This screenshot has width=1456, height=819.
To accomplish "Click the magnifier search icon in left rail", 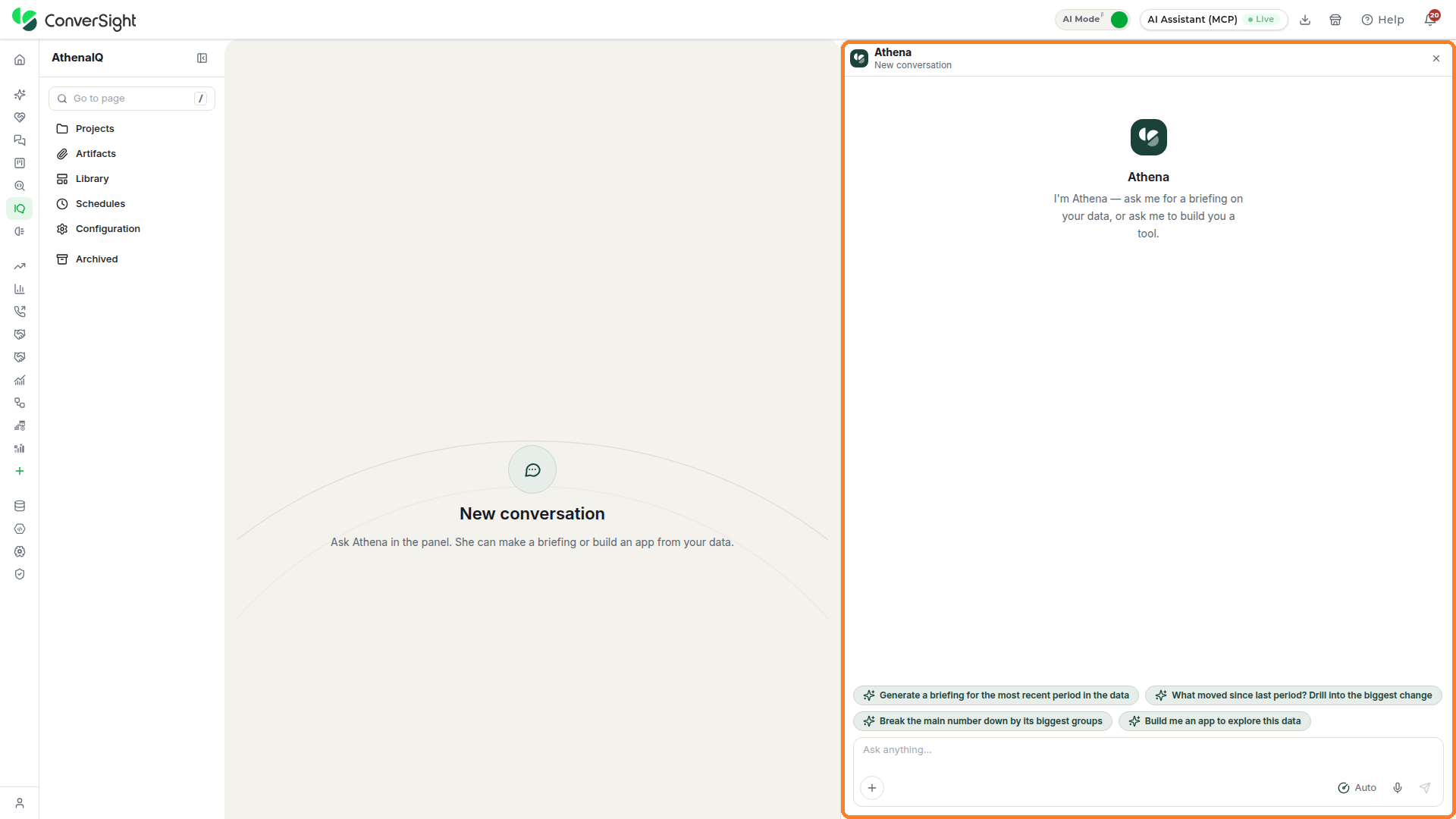I will click(x=20, y=186).
